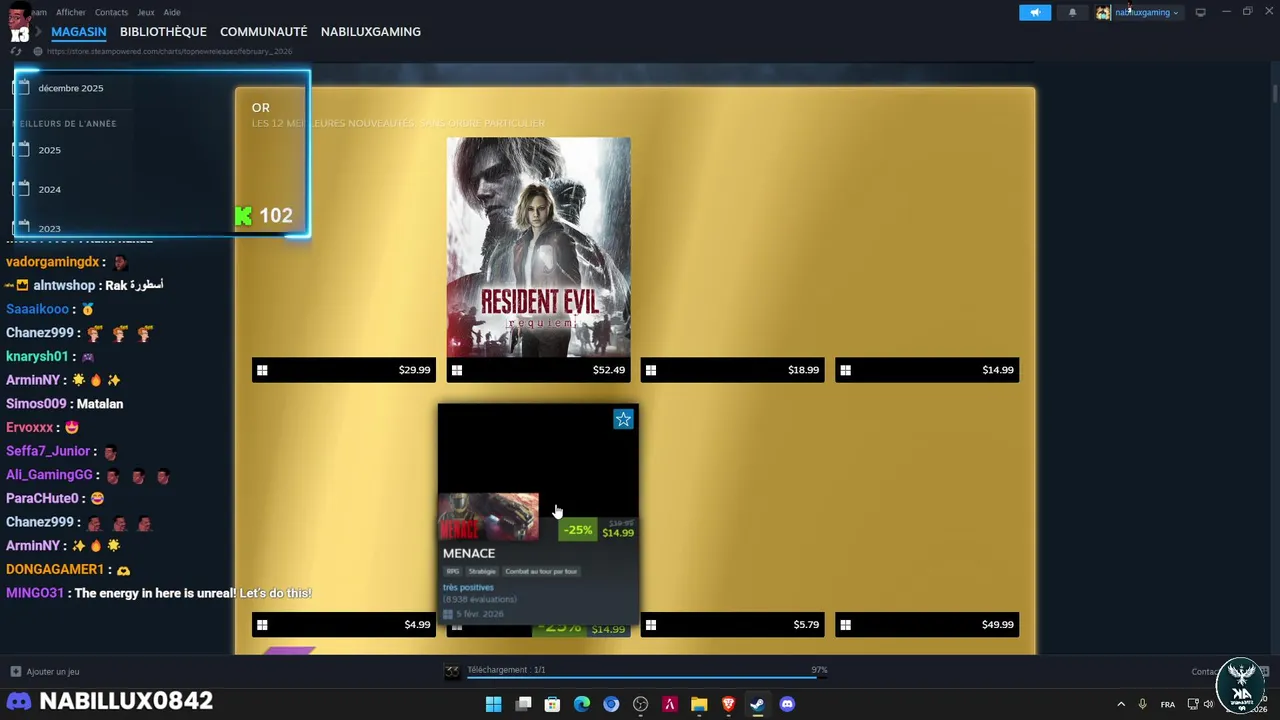Viewport: 1280px width, 720px height.
Task: Open the Windows Start menu
Action: [493, 704]
